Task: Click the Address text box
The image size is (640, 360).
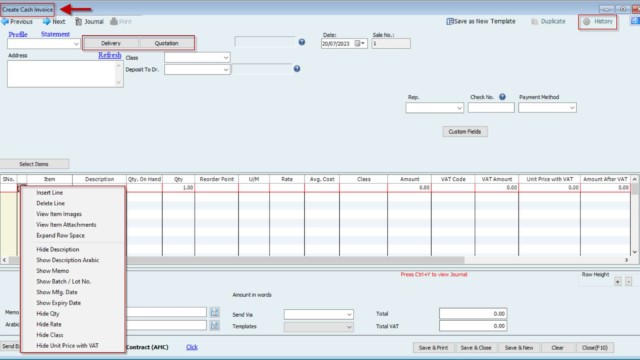Action: pos(62,74)
